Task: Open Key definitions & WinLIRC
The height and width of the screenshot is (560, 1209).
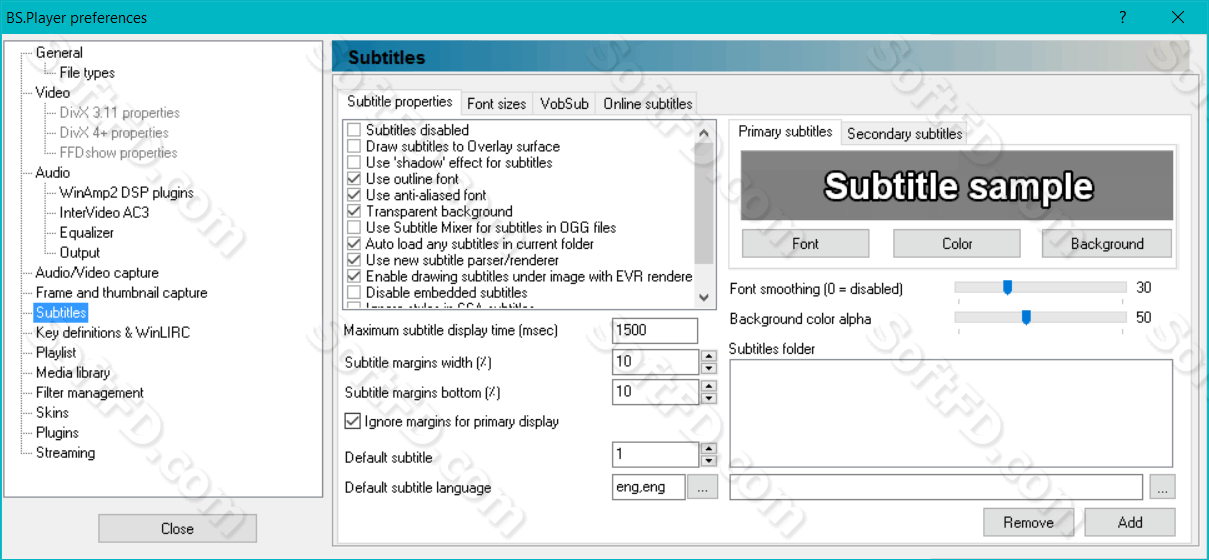Action: (x=113, y=333)
